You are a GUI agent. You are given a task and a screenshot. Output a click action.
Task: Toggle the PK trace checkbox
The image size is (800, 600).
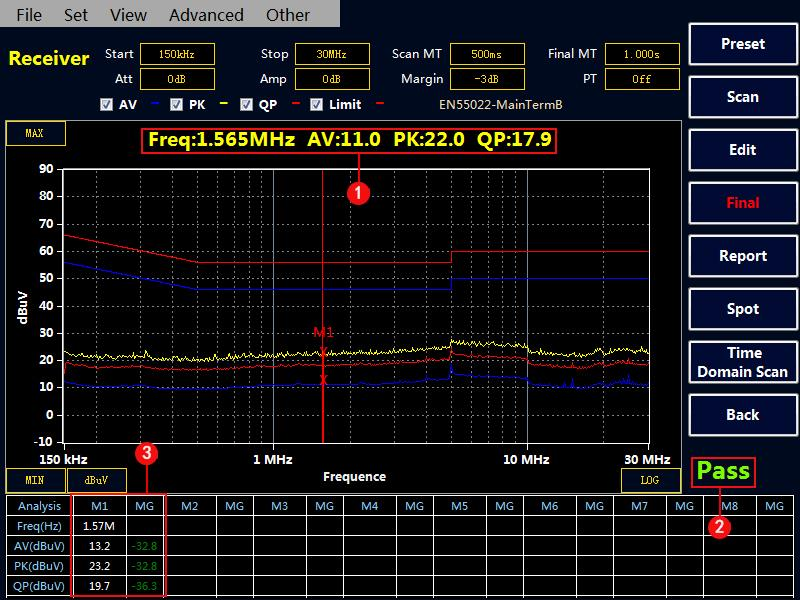176,104
